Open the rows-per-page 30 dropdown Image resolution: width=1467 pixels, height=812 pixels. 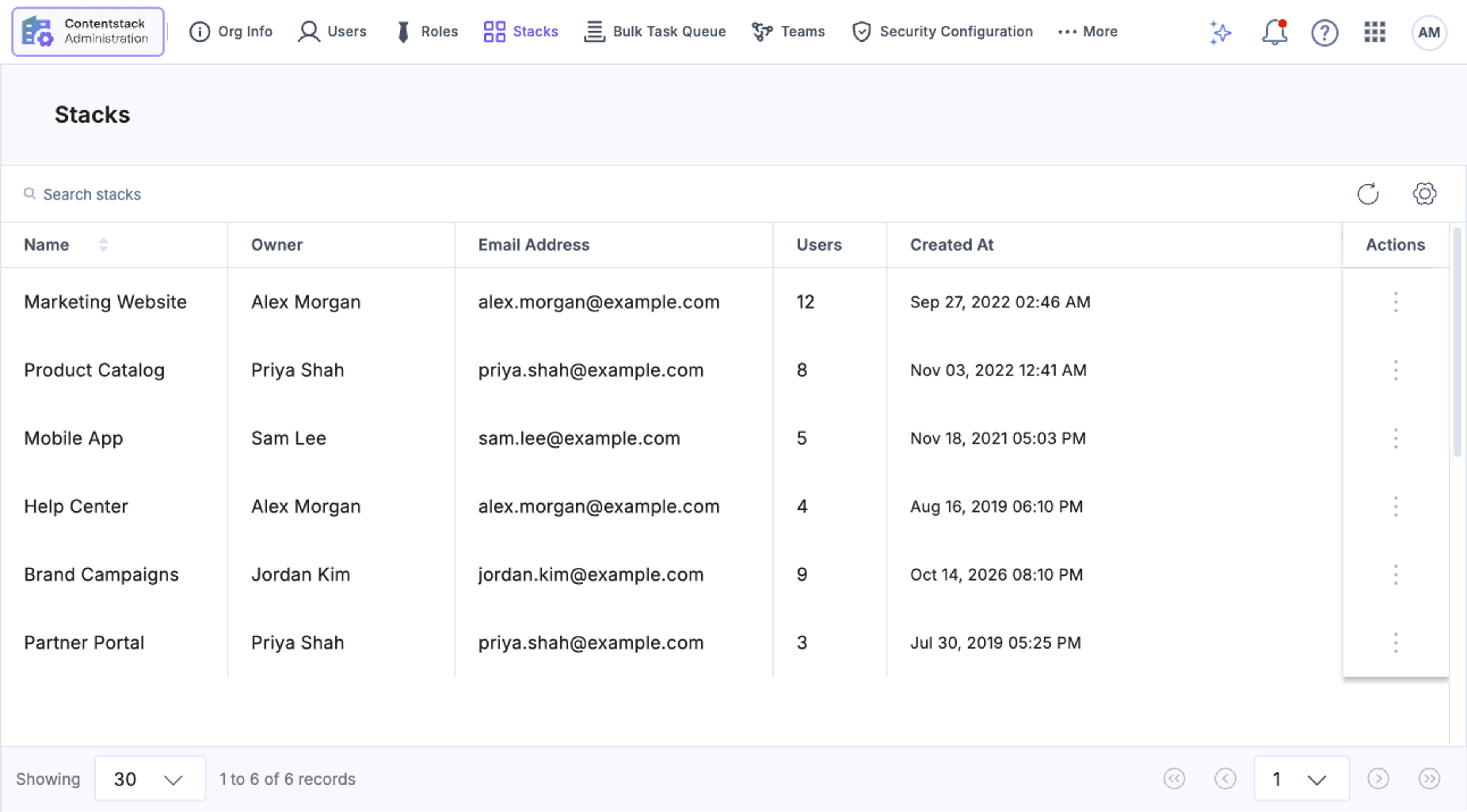click(150, 778)
